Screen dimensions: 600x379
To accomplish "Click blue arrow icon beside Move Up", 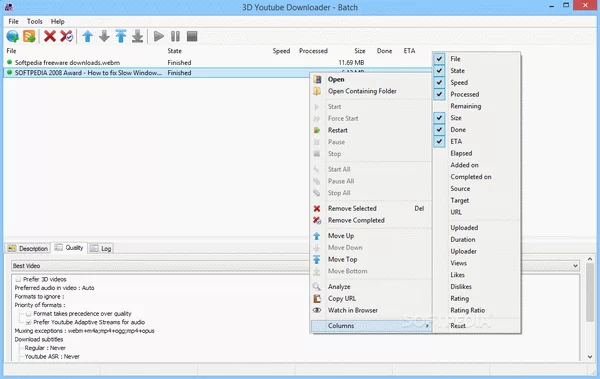I will 317,236.
